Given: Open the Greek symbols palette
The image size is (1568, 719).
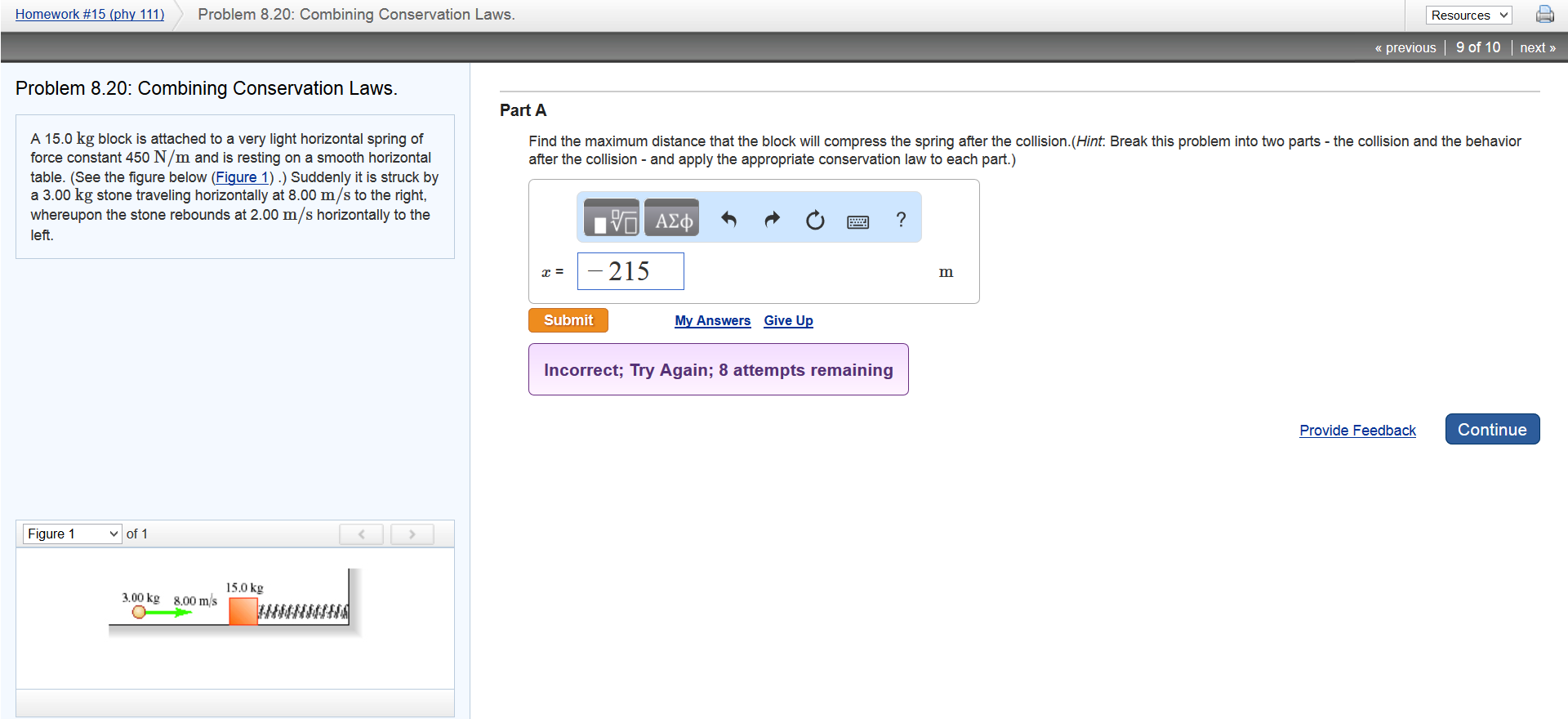Looking at the screenshot, I should point(672,219).
